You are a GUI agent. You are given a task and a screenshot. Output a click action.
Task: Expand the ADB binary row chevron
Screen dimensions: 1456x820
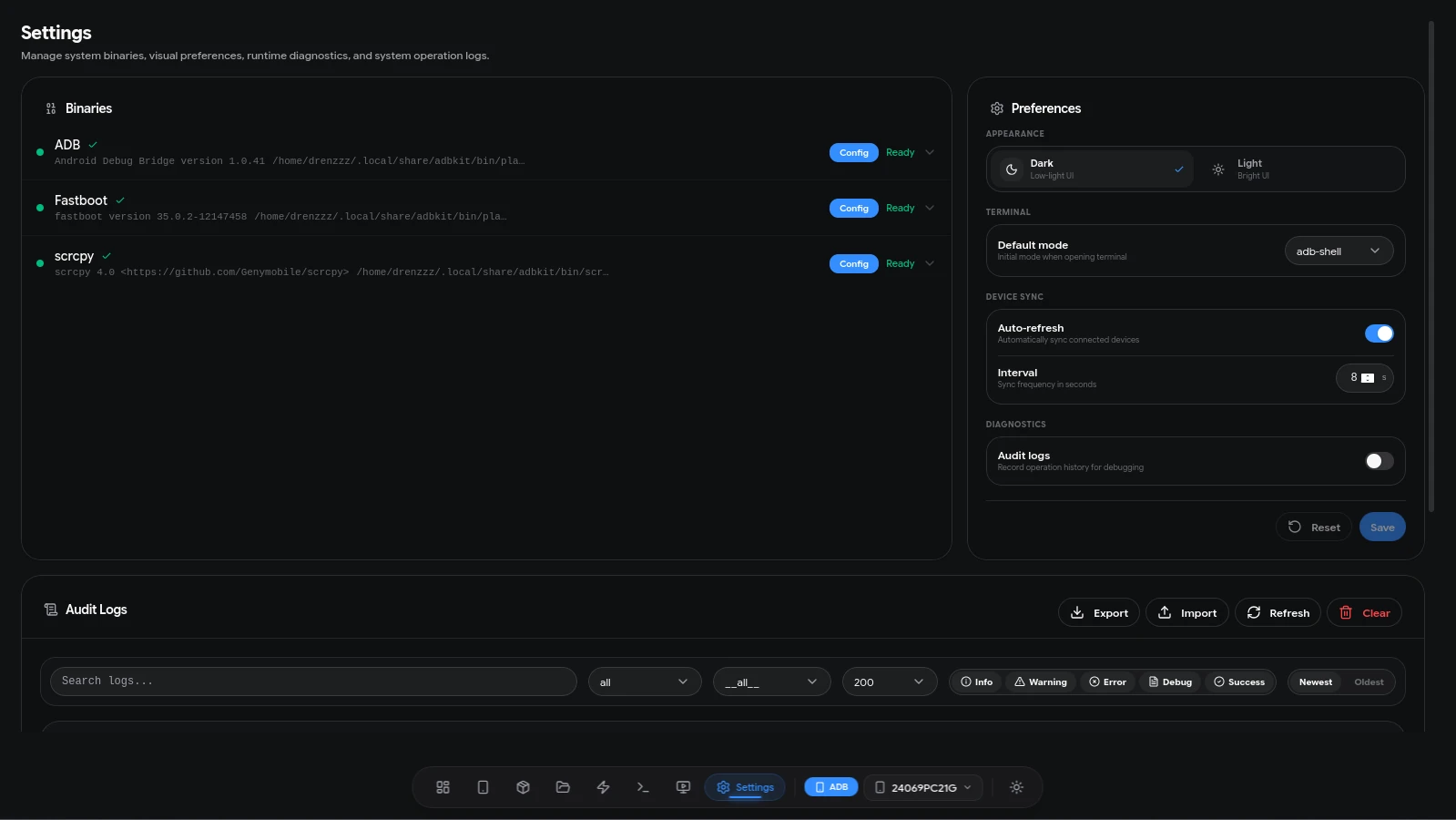pyautogui.click(x=930, y=152)
